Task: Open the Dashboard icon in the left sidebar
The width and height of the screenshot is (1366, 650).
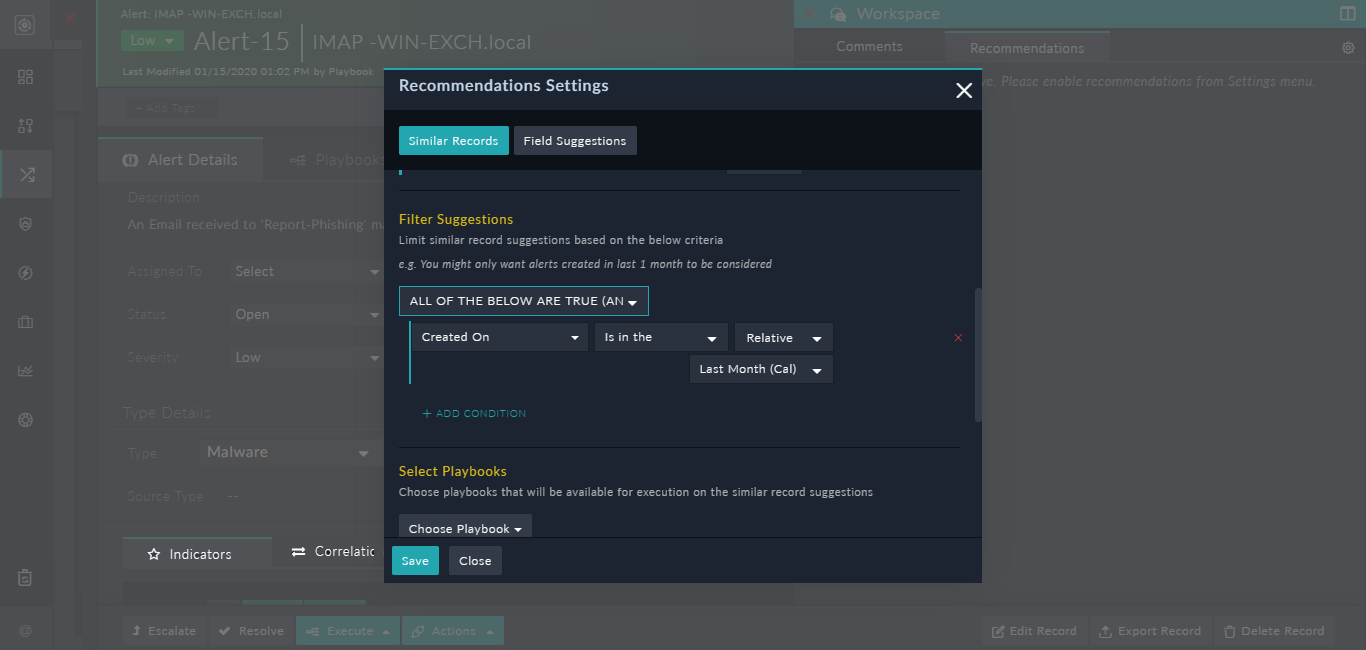Action: [x=26, y=76]
